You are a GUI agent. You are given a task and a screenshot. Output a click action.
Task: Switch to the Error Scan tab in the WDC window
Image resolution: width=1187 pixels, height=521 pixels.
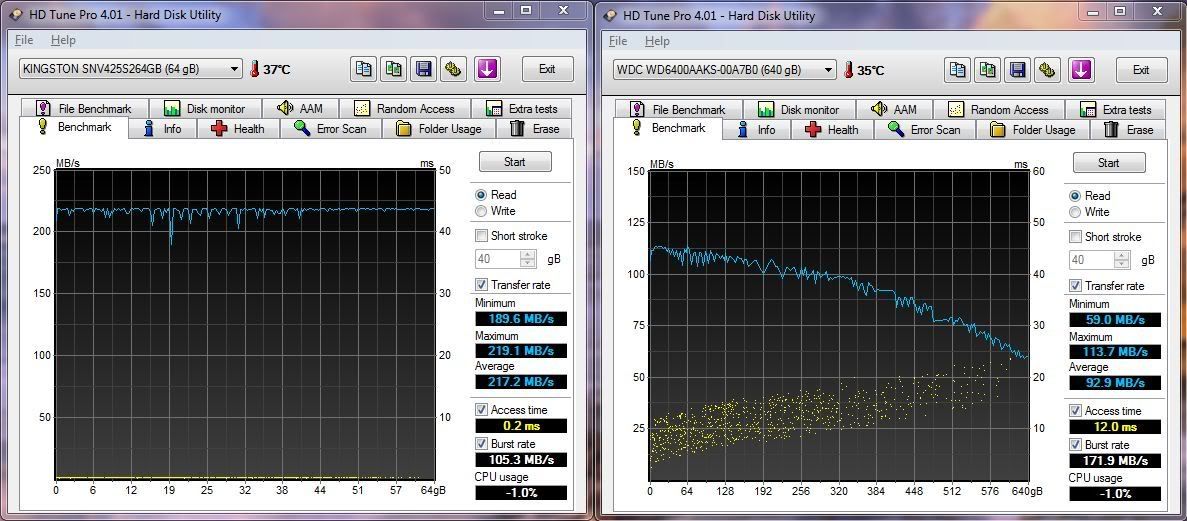[924, 130]
